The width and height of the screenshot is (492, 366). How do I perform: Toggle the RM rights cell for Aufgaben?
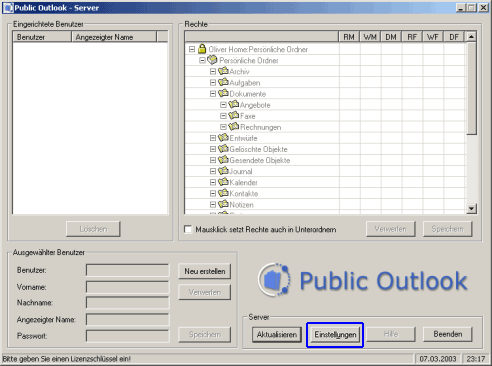[x=350, y=82]
